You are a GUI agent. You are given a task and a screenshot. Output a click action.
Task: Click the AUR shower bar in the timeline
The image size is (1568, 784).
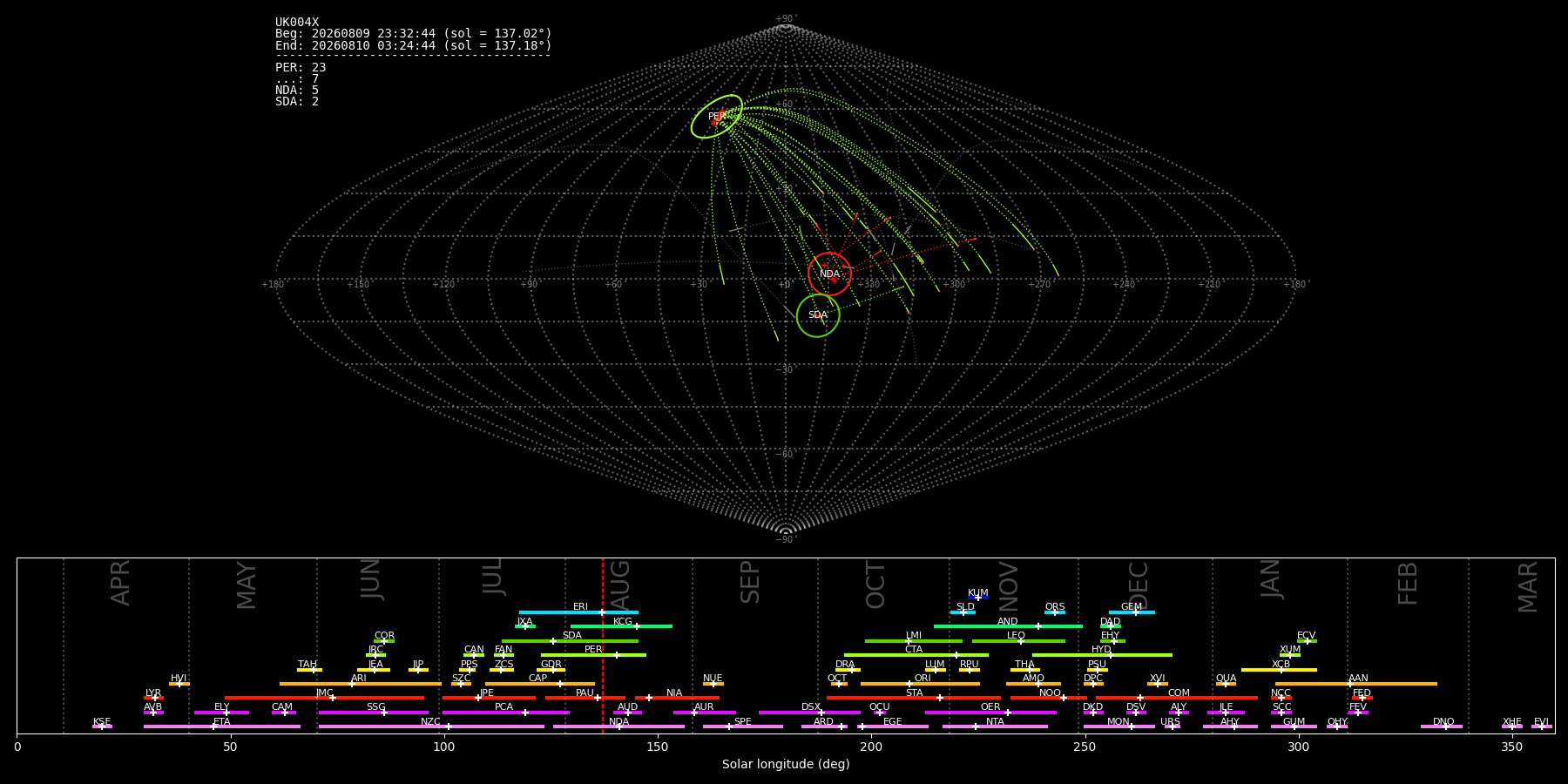click(x=705, y=713)
